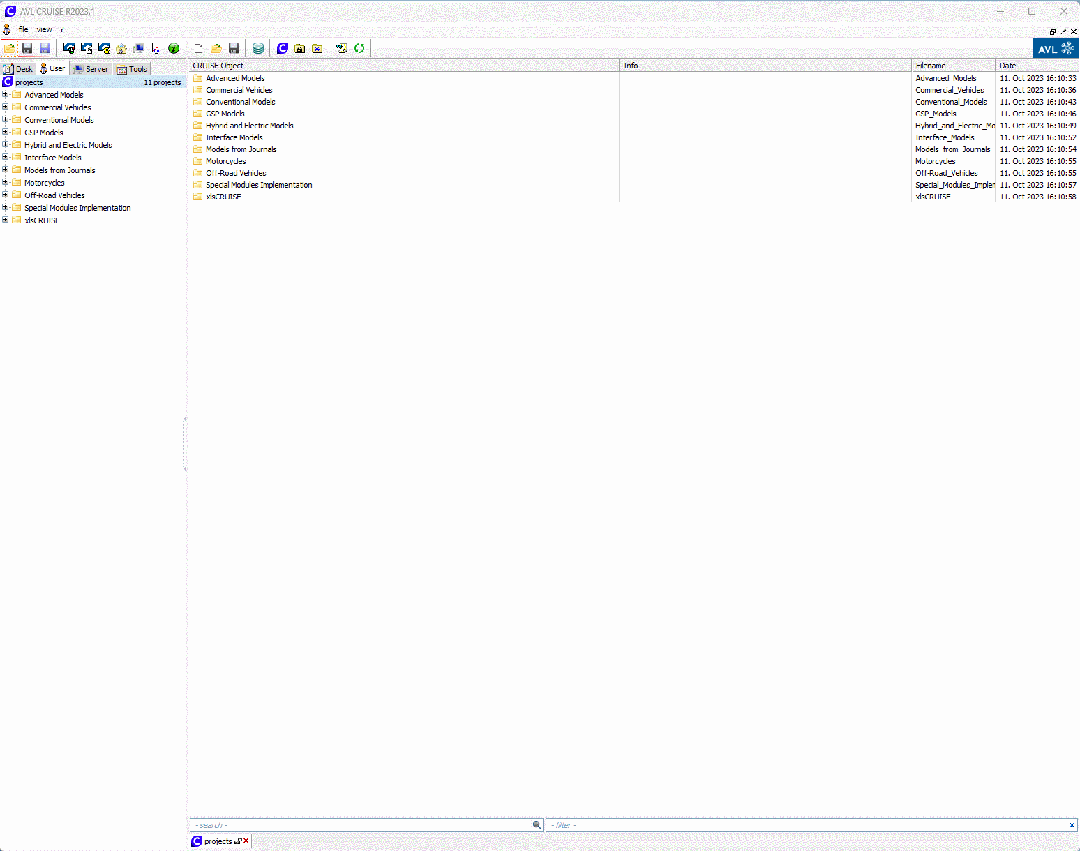Click the computer monitor toolbar icon

click(138, 48)
